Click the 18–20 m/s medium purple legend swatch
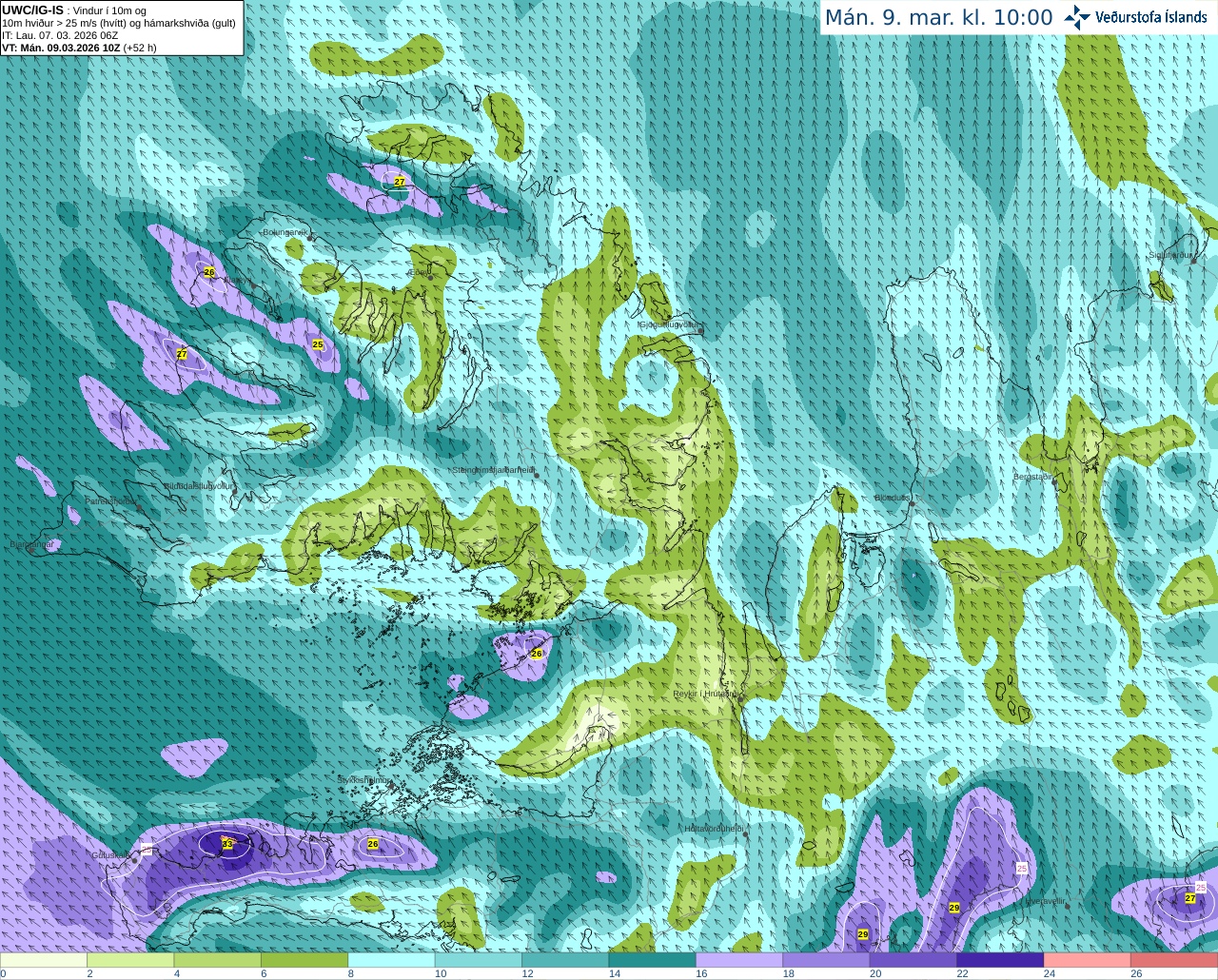1218x980 pixels. point(827,960)
